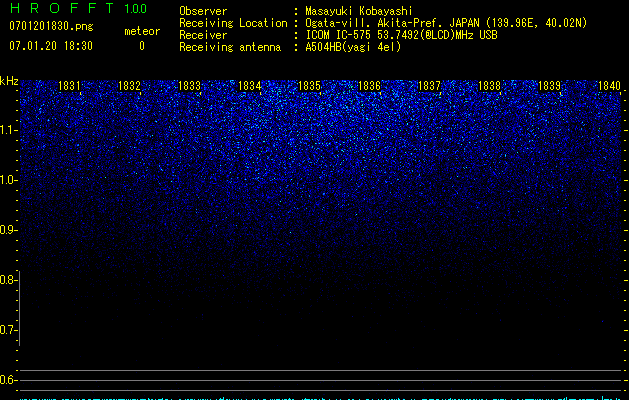Click the HROFFT 1.0.0 title text
Viewport: 629px width, 400px height.
tap(78, 8)
